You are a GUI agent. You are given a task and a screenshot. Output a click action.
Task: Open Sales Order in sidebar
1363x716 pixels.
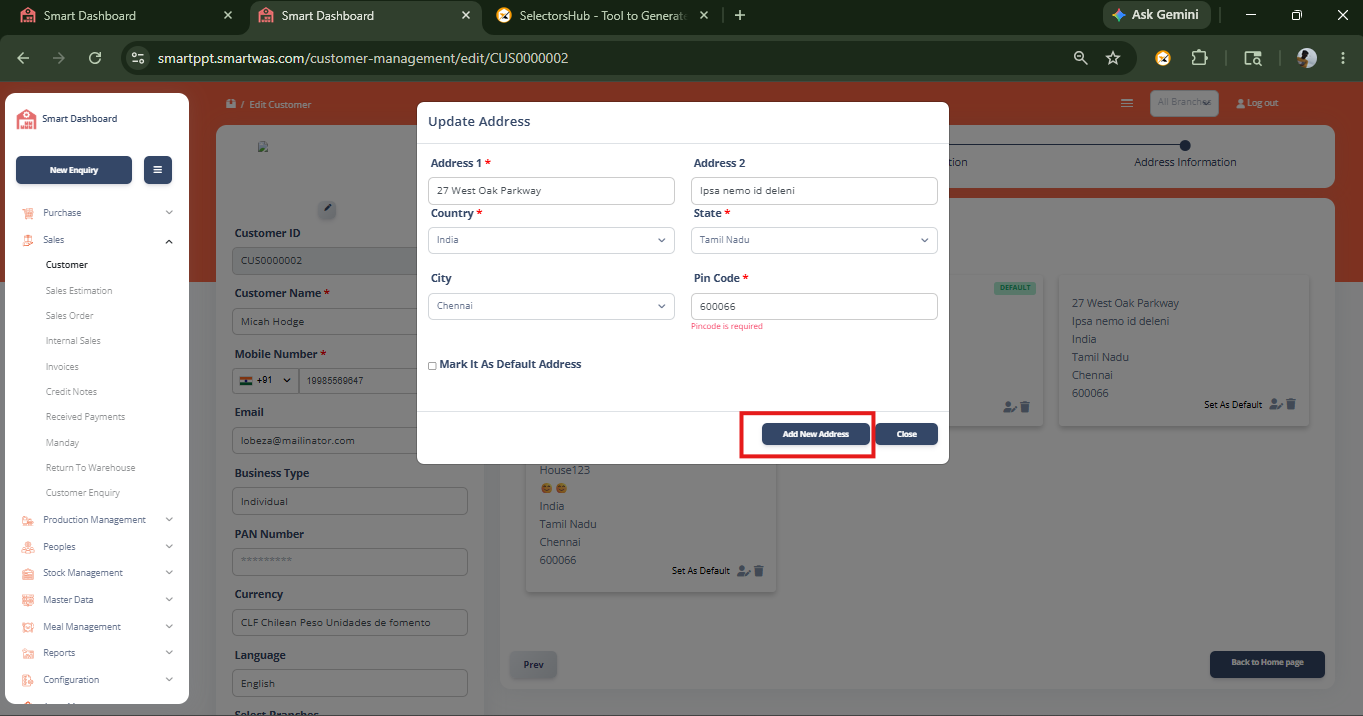69,316
